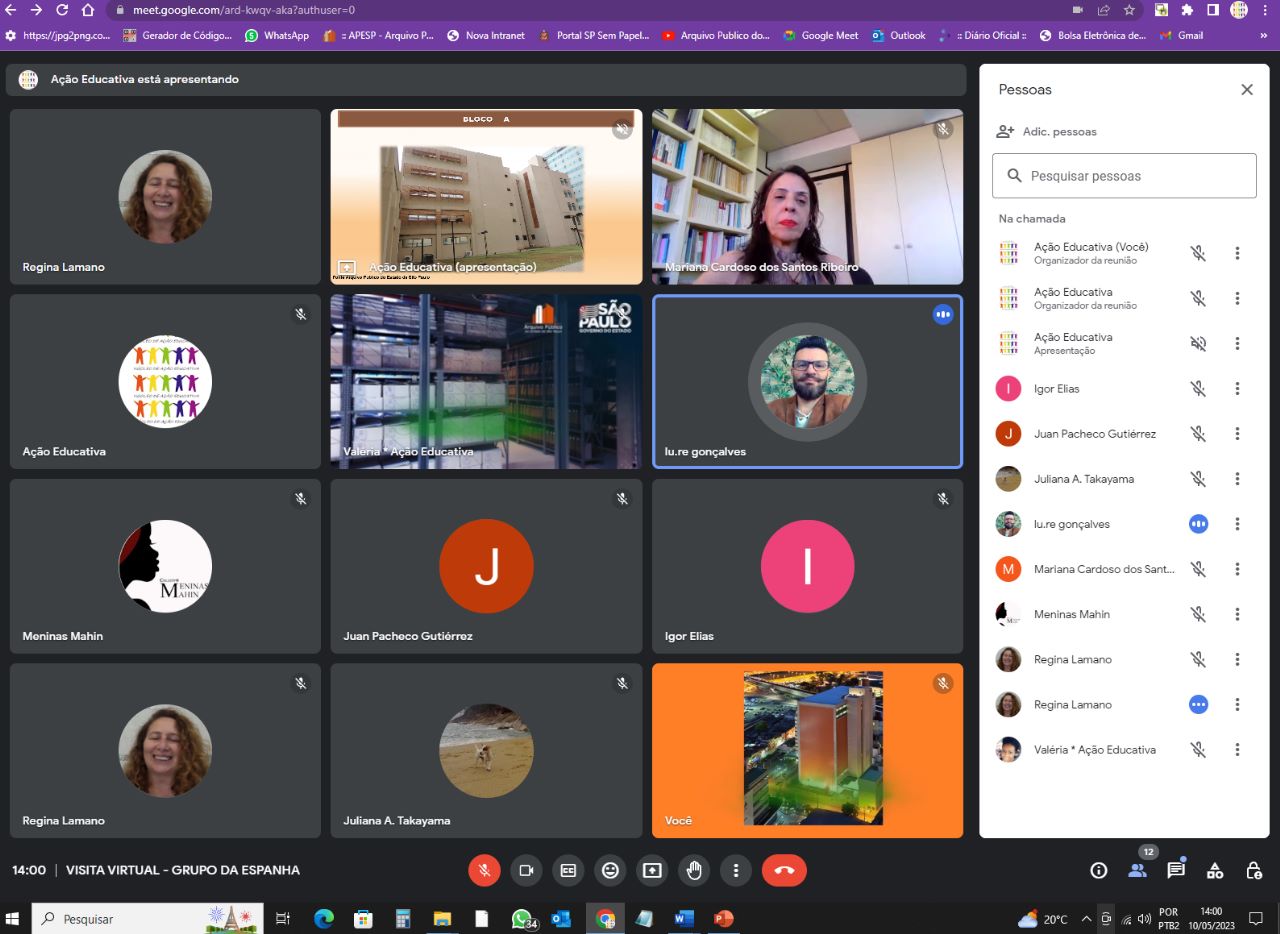The height and width of the screenshot is (934, 1280).
Task: Leave the call with the red hang-up button
Action: point(784,870)
